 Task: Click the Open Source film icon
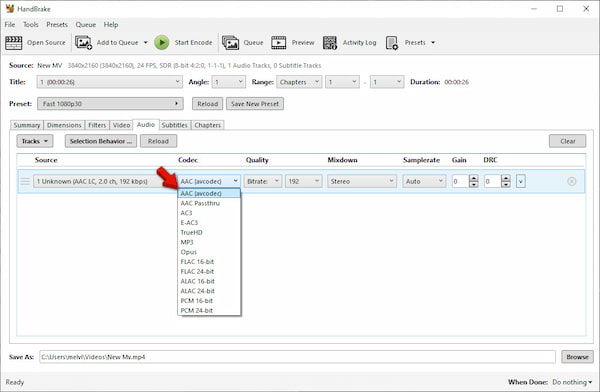click(13, 42)
